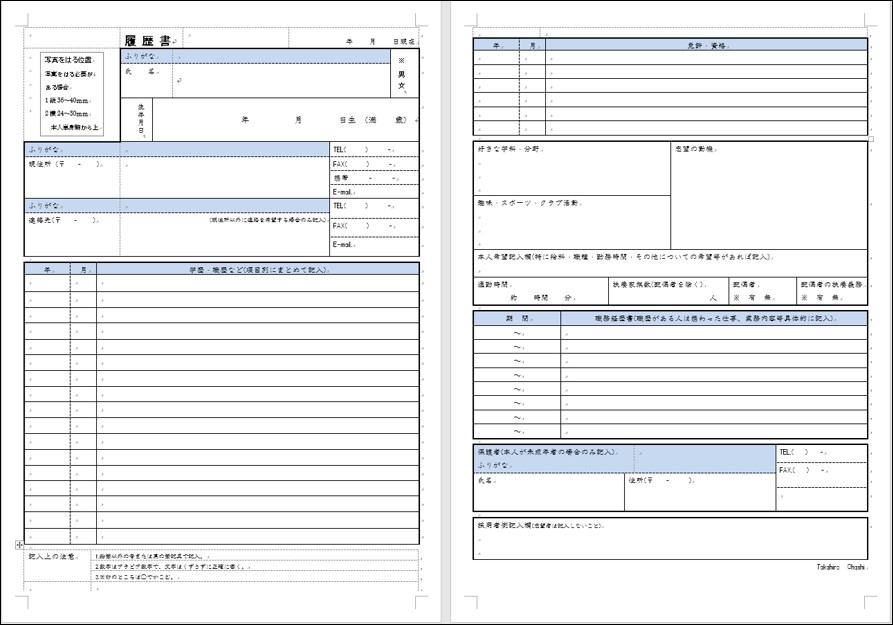Viewport: 893px width, 625px height.
Task: Select the 職務経歴書 table header
Action: pos(713,318)
